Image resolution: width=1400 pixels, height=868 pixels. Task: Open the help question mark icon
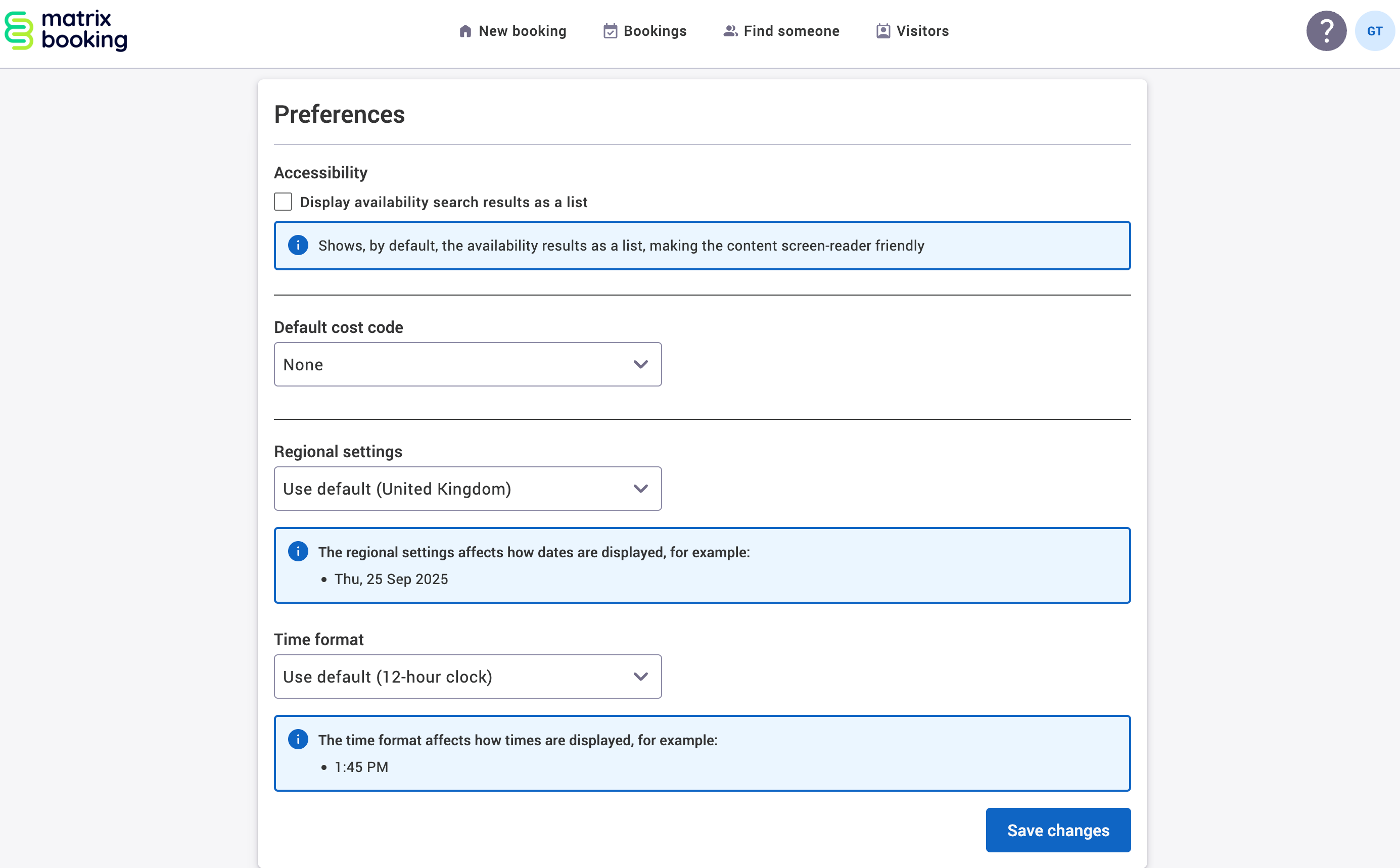tap(1326, 31)
